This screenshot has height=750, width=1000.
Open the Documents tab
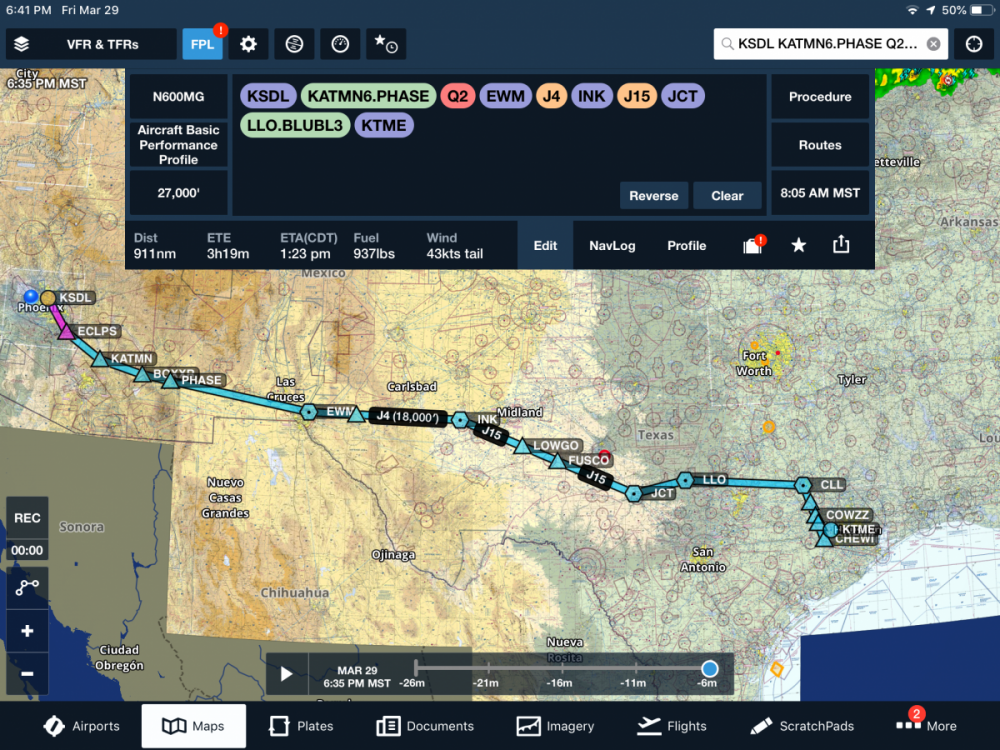click(425, 726)
